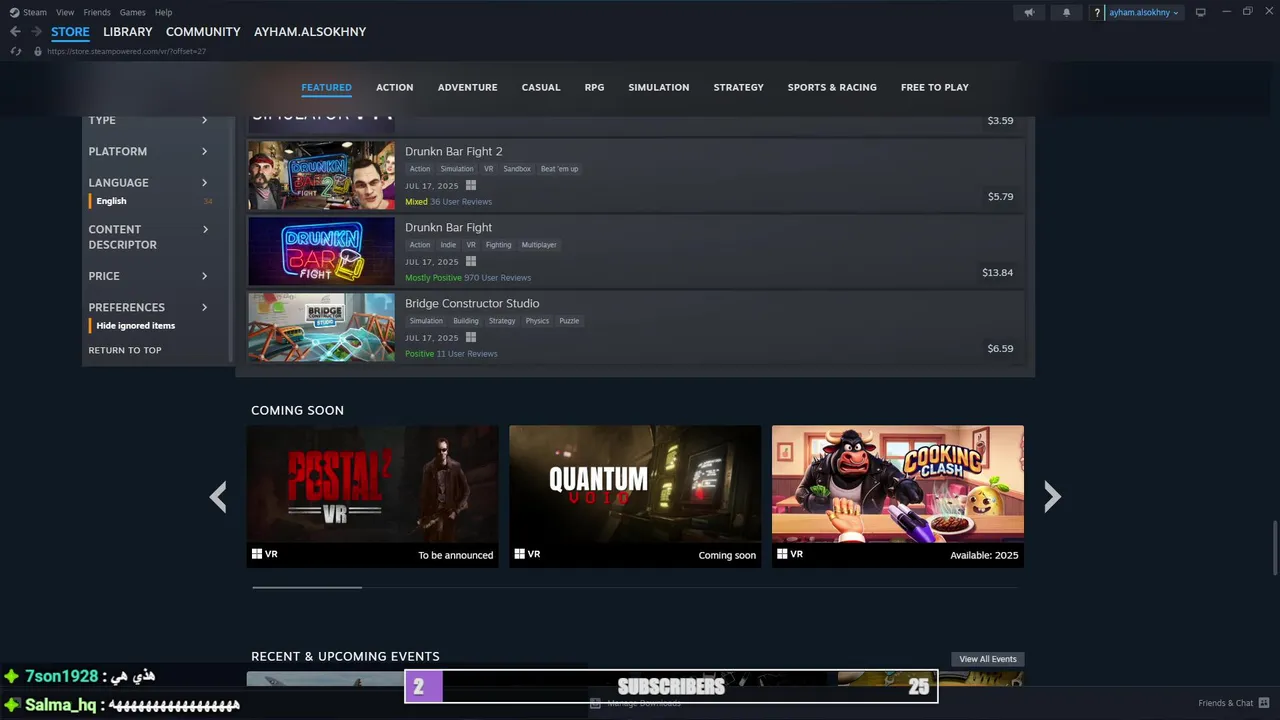Select the SIMULATION category tab
1280x720 pixels.
pyautogui.click(x=658, y=87)
